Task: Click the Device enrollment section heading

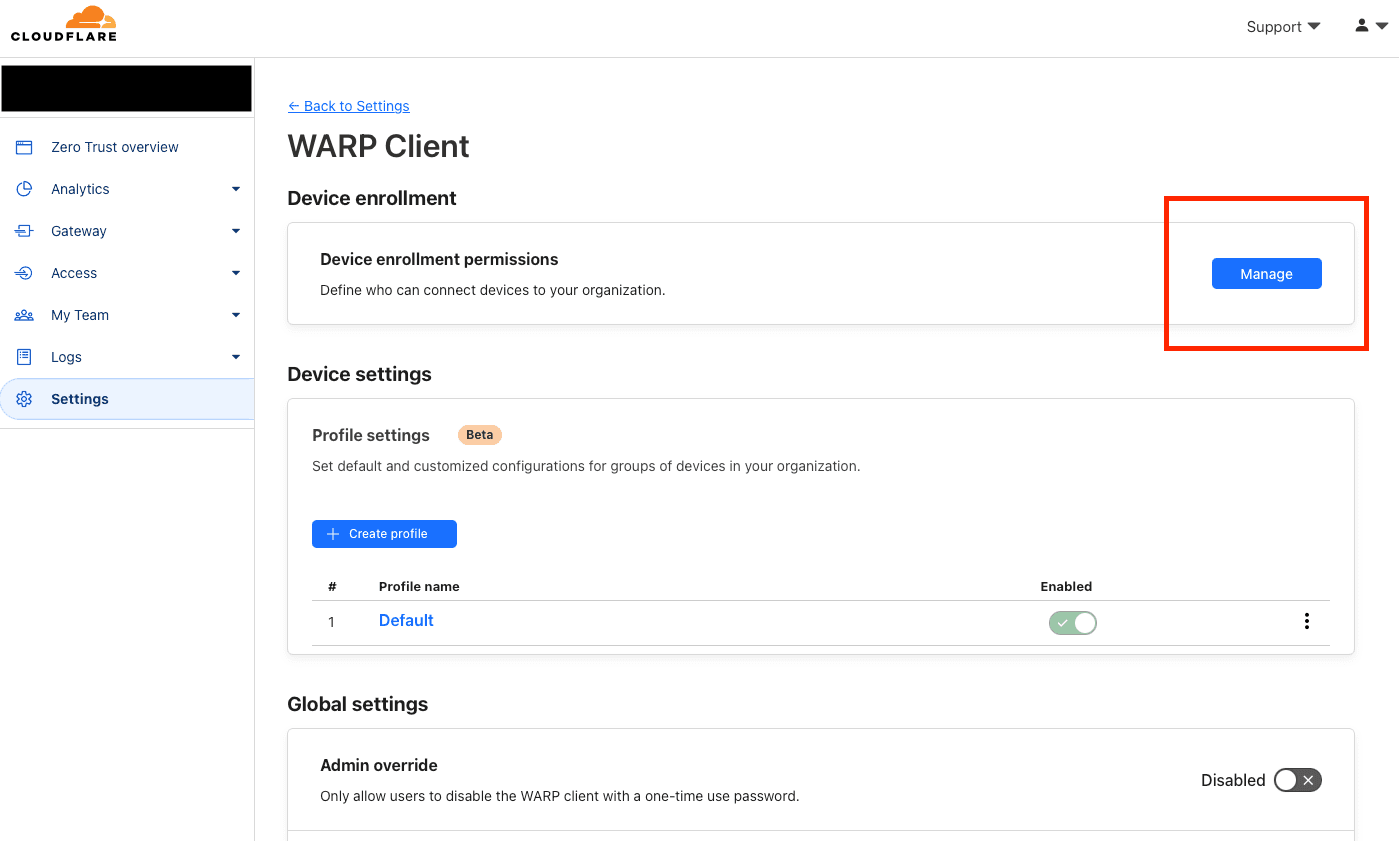Action: click(x=372, y=198)
